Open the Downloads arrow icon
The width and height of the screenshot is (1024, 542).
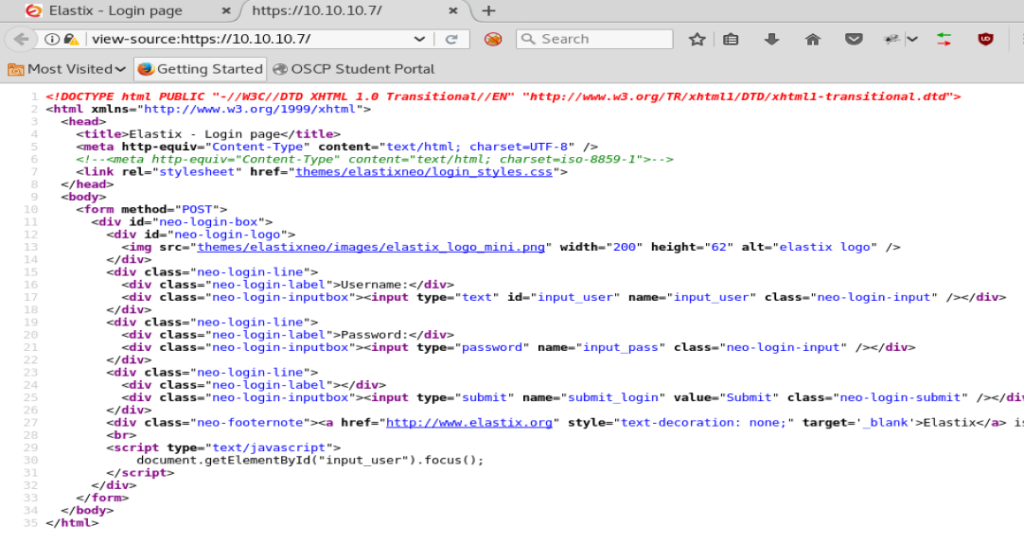coord(771,39)
